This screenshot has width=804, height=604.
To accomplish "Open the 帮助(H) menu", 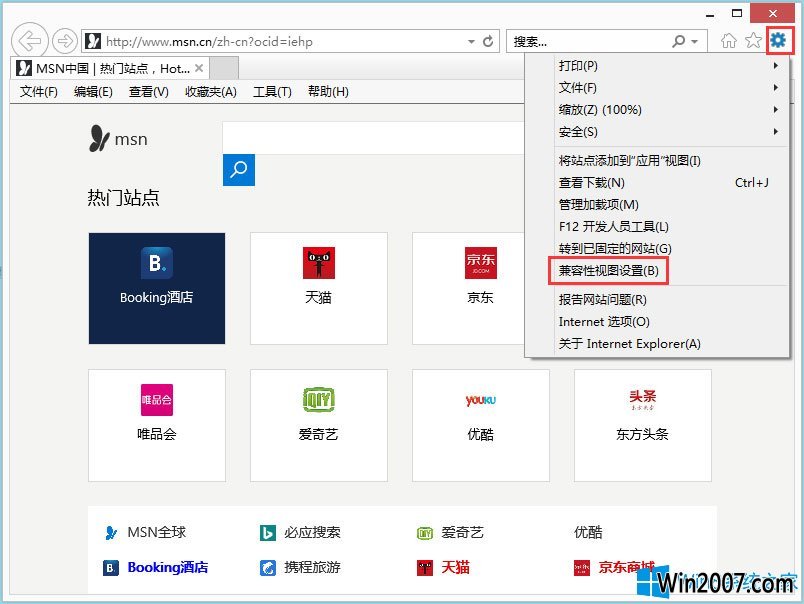I will coord(328,92).
